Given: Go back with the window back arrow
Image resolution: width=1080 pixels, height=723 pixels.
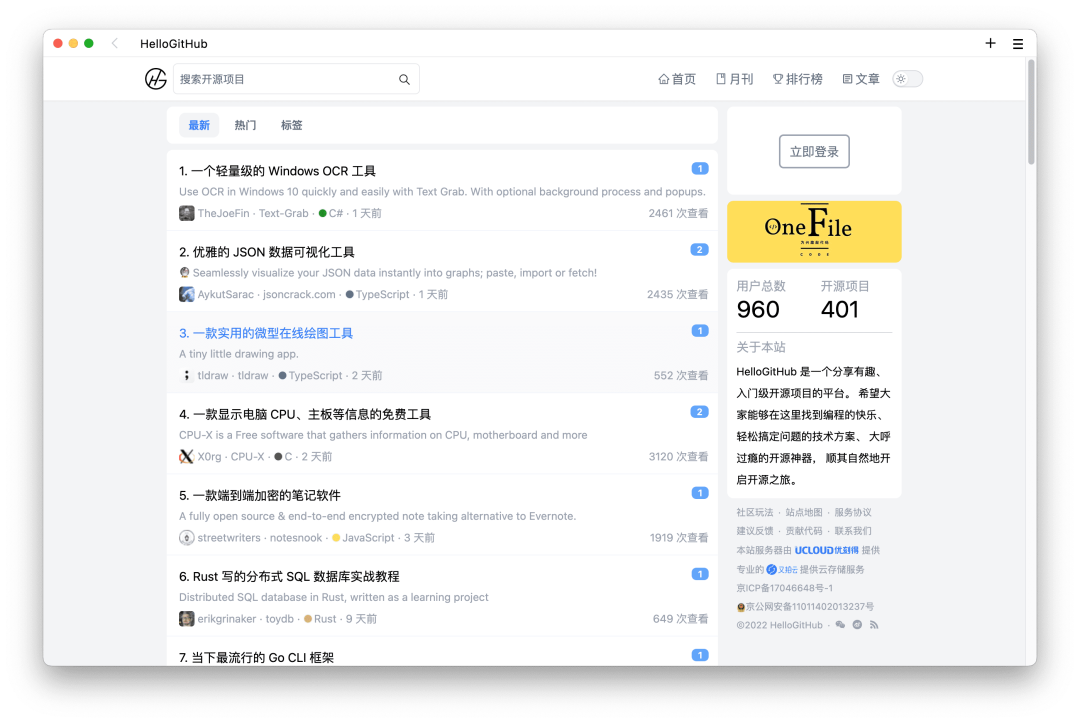Looking at the screenshot, I should tap(115, 43).
